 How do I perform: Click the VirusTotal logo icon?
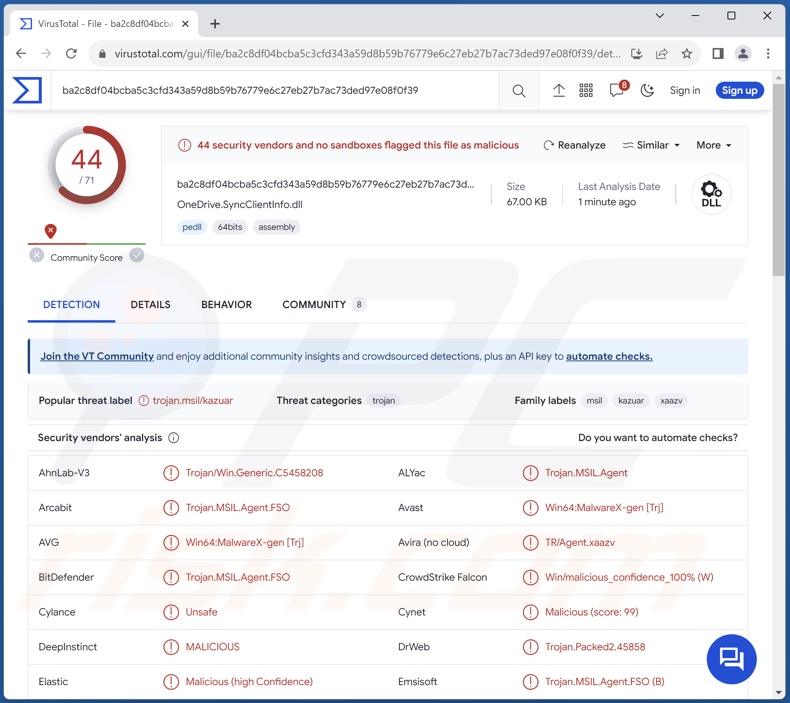click(27, 90)
